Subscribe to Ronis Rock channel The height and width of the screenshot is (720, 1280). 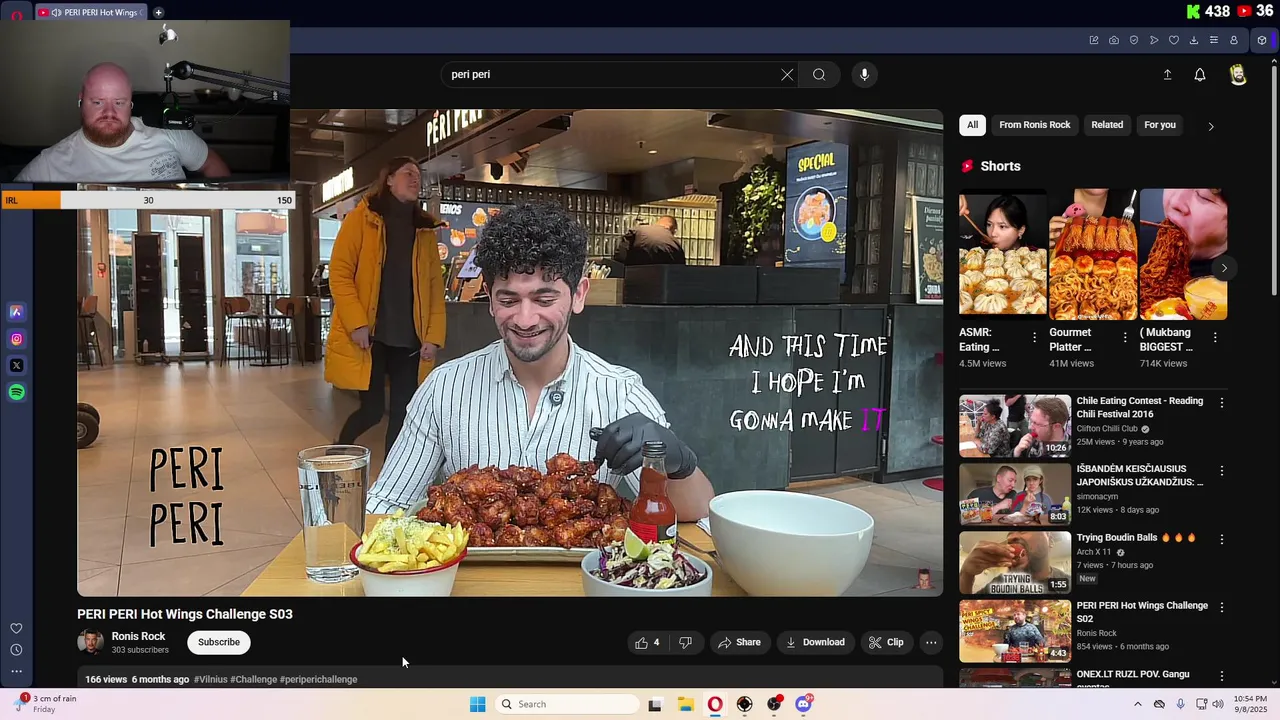tap(219, 642)
